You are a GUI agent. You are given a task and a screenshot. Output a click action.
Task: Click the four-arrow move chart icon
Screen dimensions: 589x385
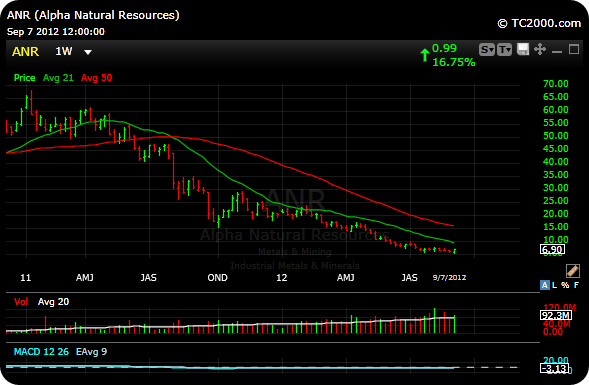pos(540,49)
